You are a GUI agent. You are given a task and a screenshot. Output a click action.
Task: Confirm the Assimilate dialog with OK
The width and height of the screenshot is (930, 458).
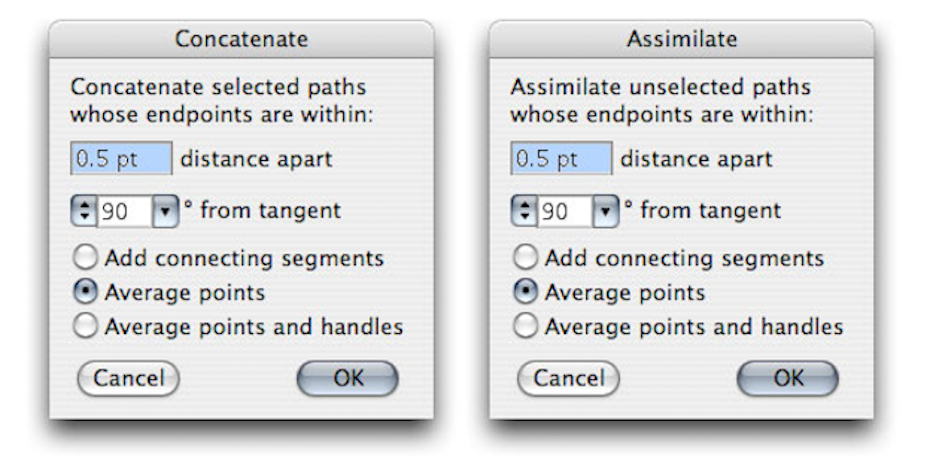pos(787,378)
